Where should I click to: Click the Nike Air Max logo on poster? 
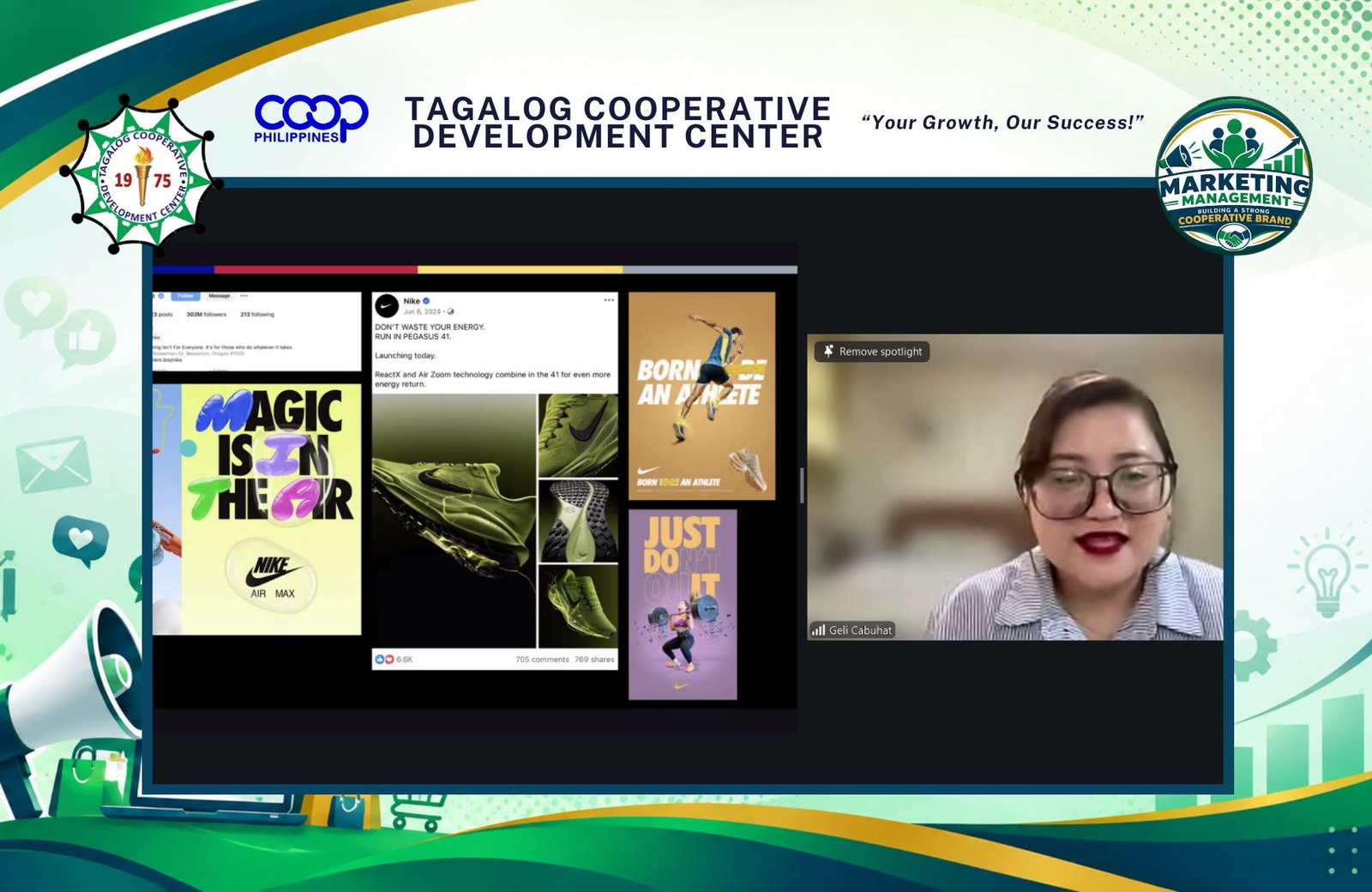coord(272,575)
